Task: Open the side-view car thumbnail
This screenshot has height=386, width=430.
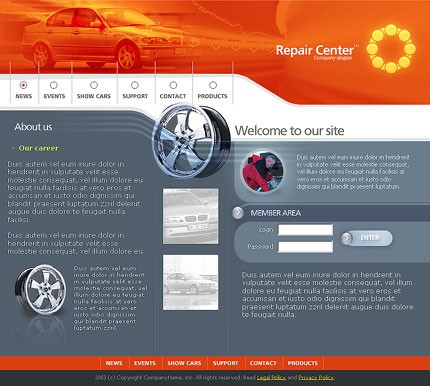Action: (x=191, y=283)
